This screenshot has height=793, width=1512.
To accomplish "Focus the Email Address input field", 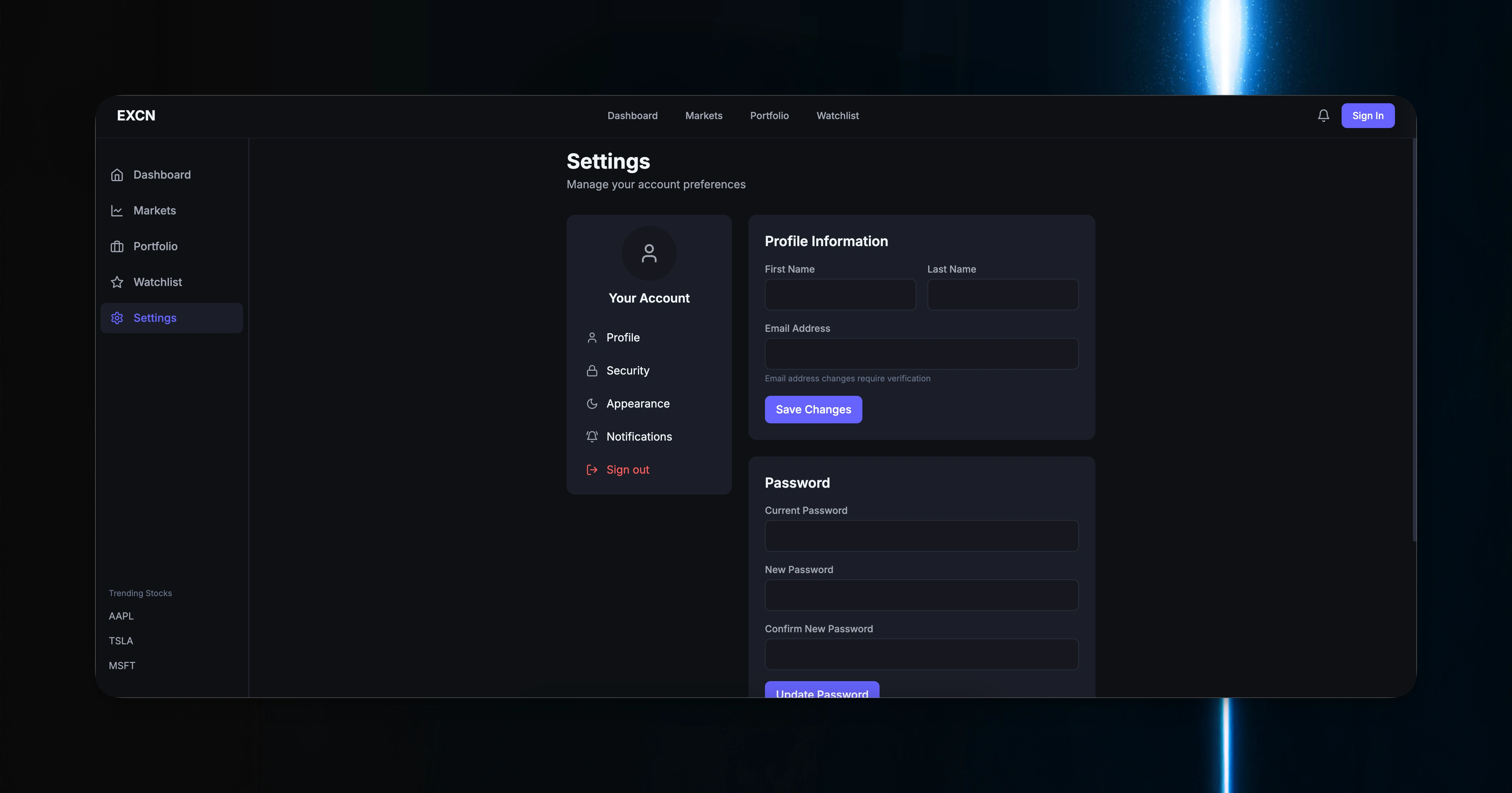I will [x=922, y=354].
